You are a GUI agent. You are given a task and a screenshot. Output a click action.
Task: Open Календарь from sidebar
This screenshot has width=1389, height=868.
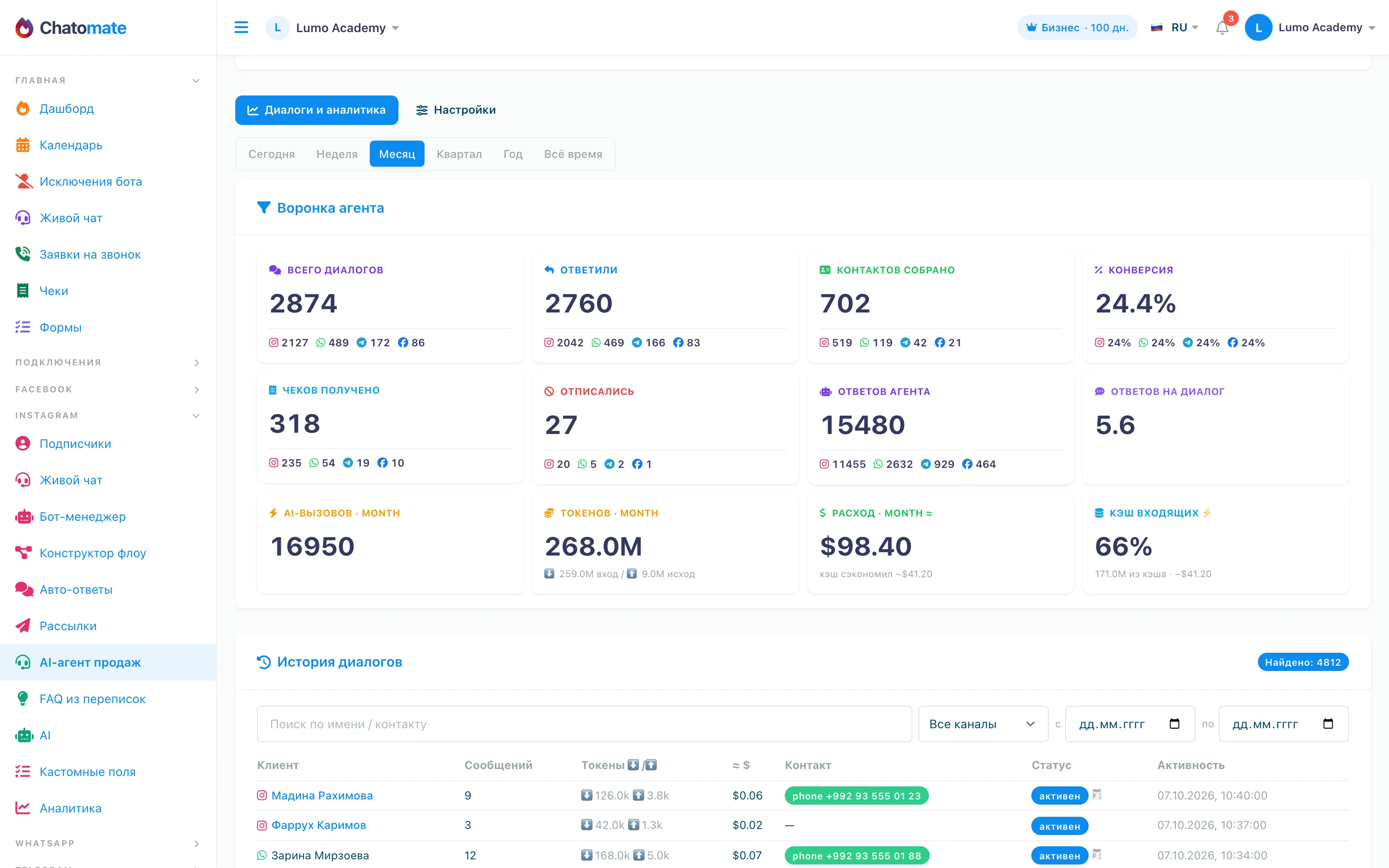click(71, 145)
